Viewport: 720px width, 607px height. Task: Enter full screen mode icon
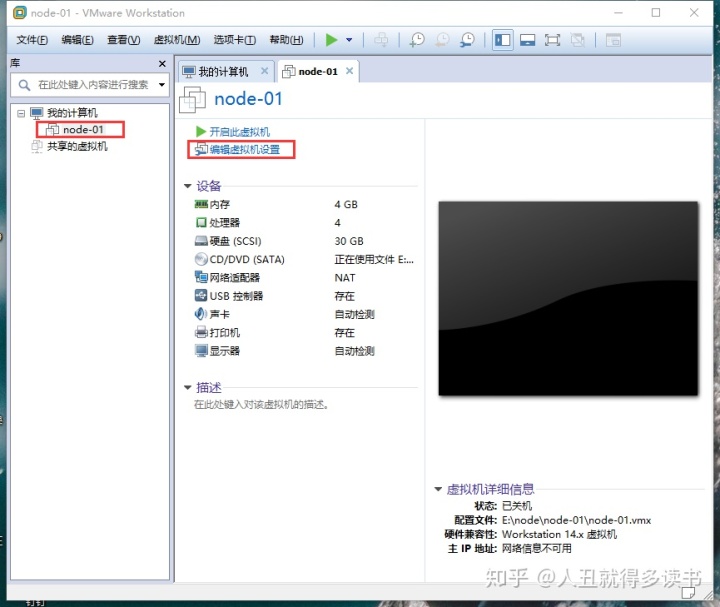pos(552,40)
